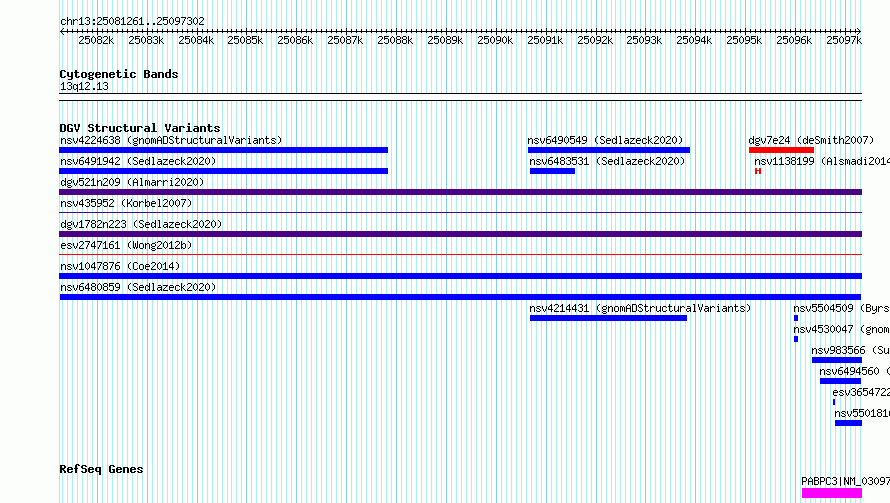This screenshot has width=890, height=503.
Task: Click the nsv983566 blue bar
Action: (837, 360)
